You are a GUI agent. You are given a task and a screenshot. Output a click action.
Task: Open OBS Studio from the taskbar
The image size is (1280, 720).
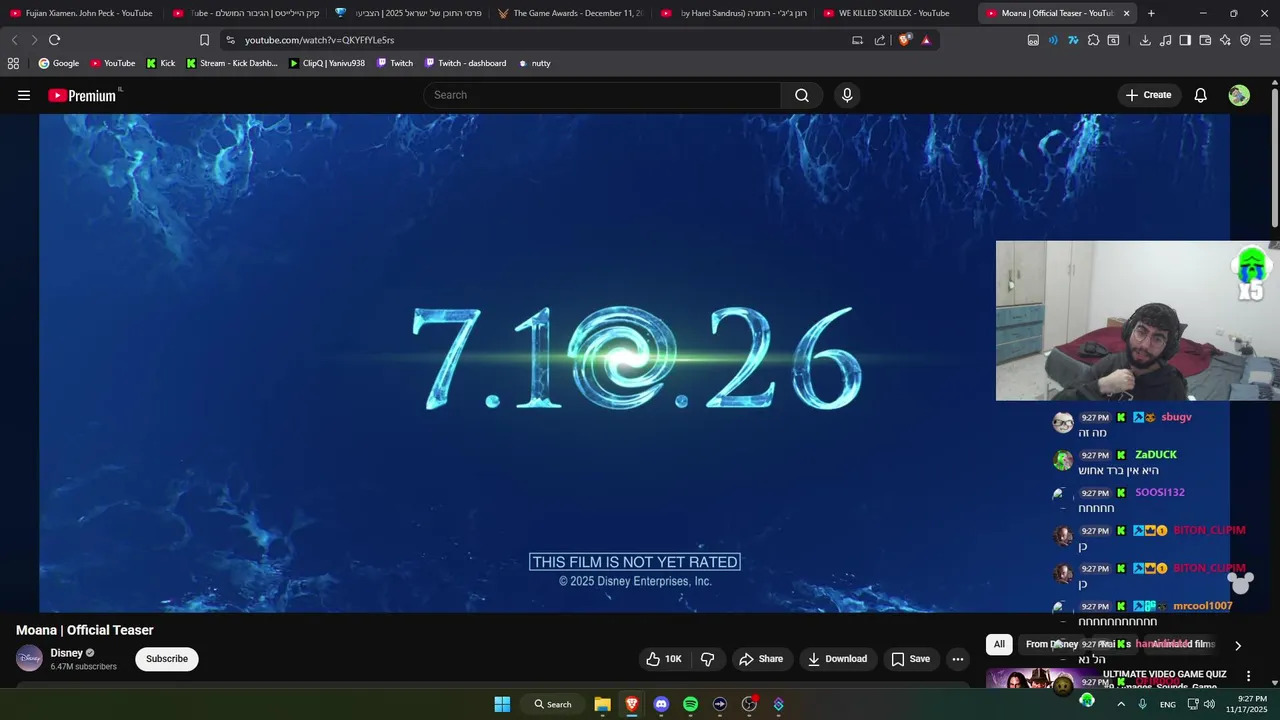[749, 704]
